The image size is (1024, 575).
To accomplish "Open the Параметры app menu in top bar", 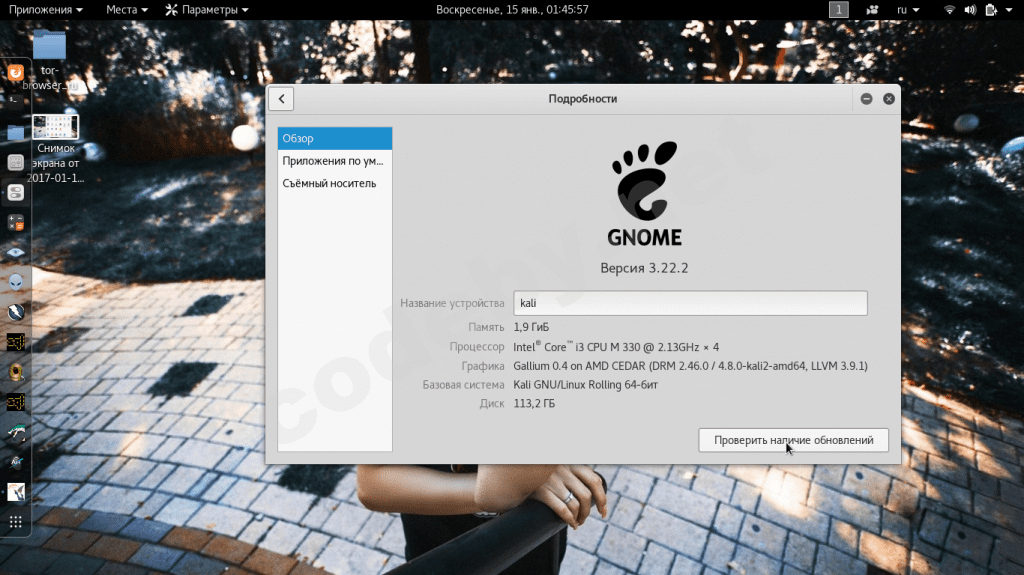I will pyautogui.click(x=207, y=10).
